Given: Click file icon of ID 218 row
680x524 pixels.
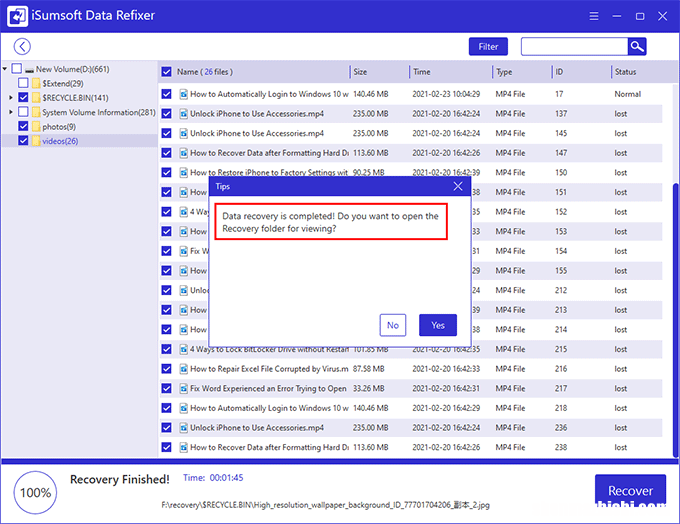Looking at the screenshot, I should pyautogui.click(x=184, y=408).
